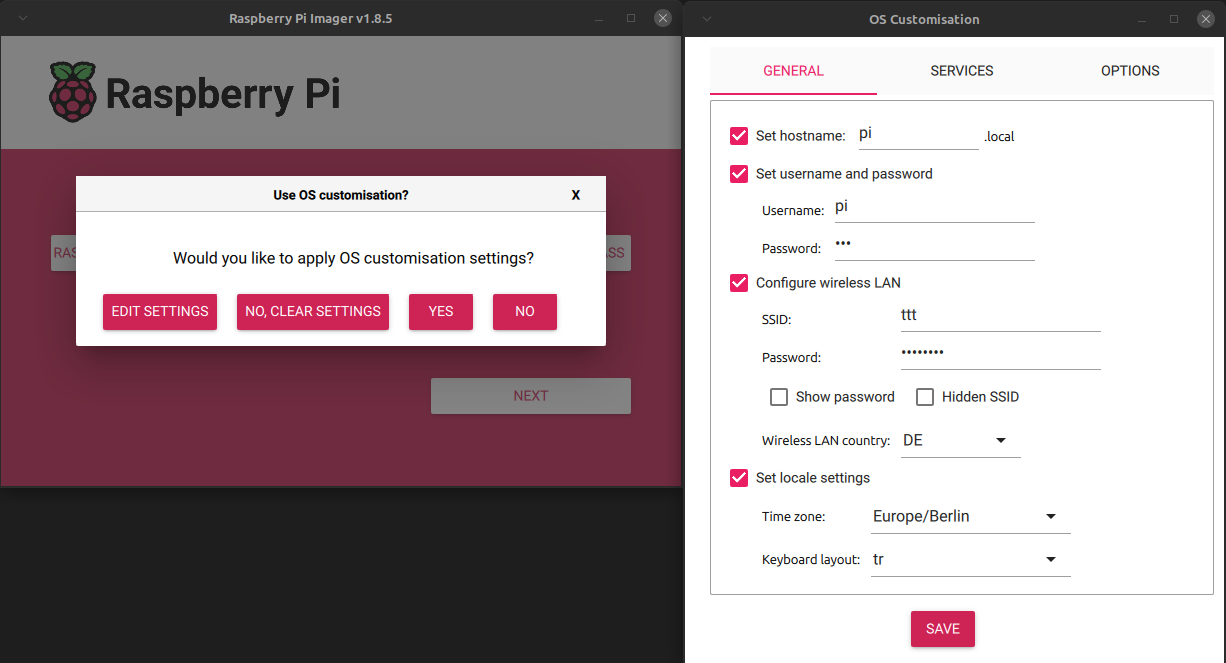The height and width of the screenshot is (663, 1226).
Task: Maximize the OS Customisation window
Action: click(x=1174, y=19)
